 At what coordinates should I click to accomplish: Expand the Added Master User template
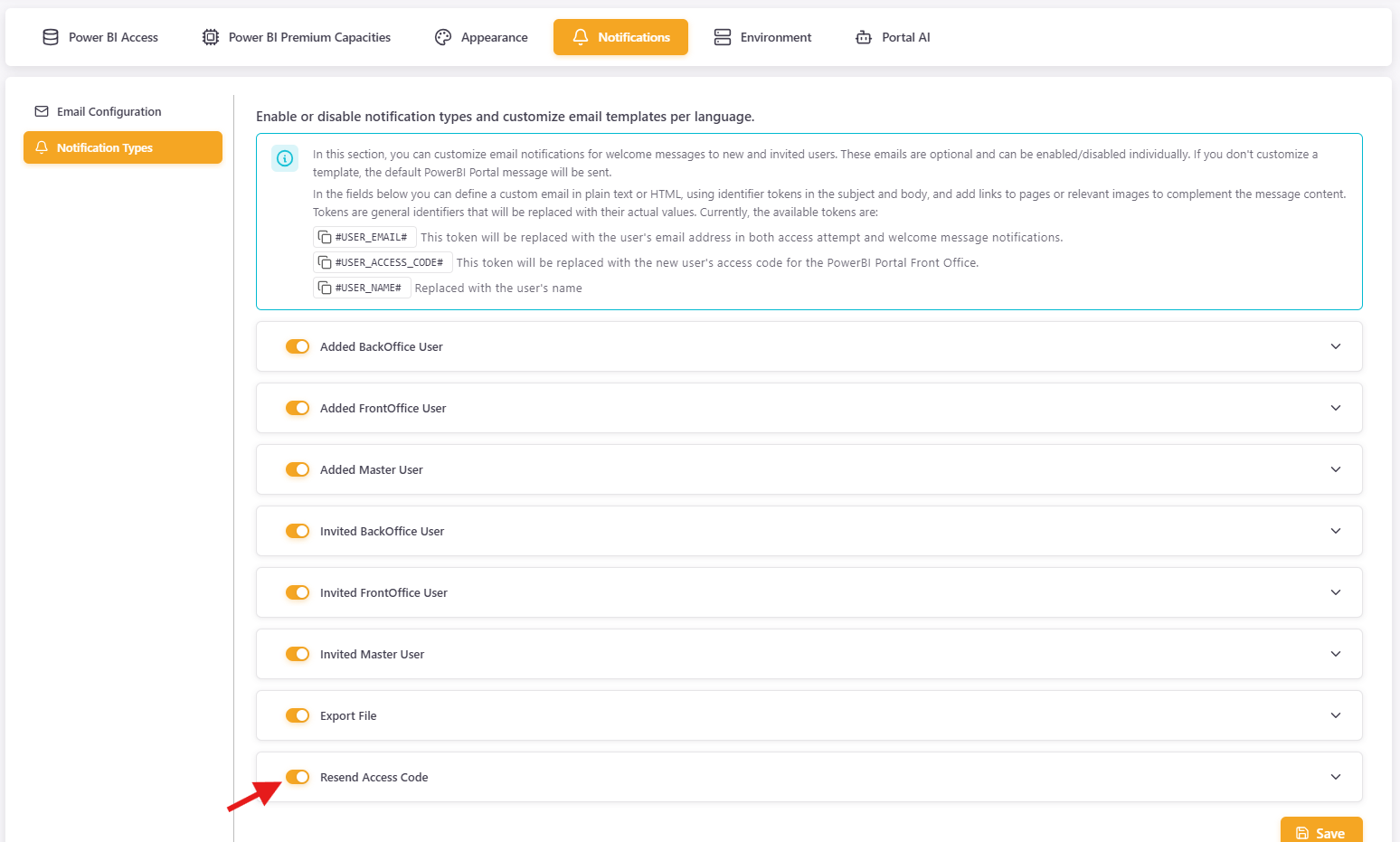[x=1335, y=469]
